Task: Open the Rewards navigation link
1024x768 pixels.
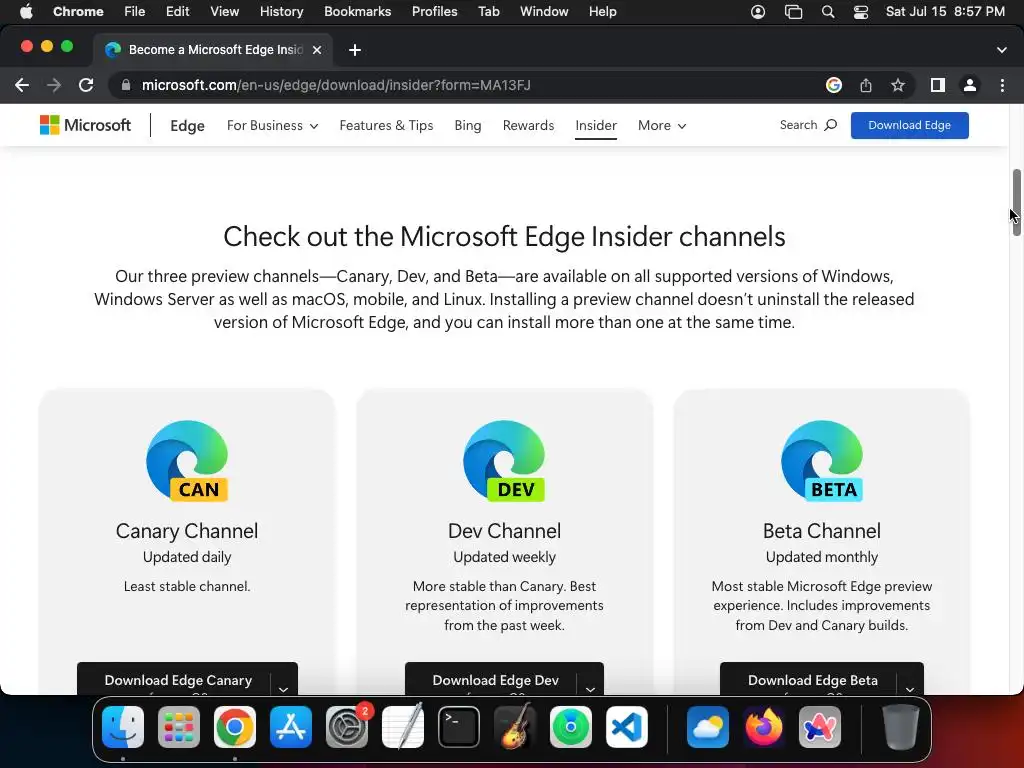Action: pos(528,125)
